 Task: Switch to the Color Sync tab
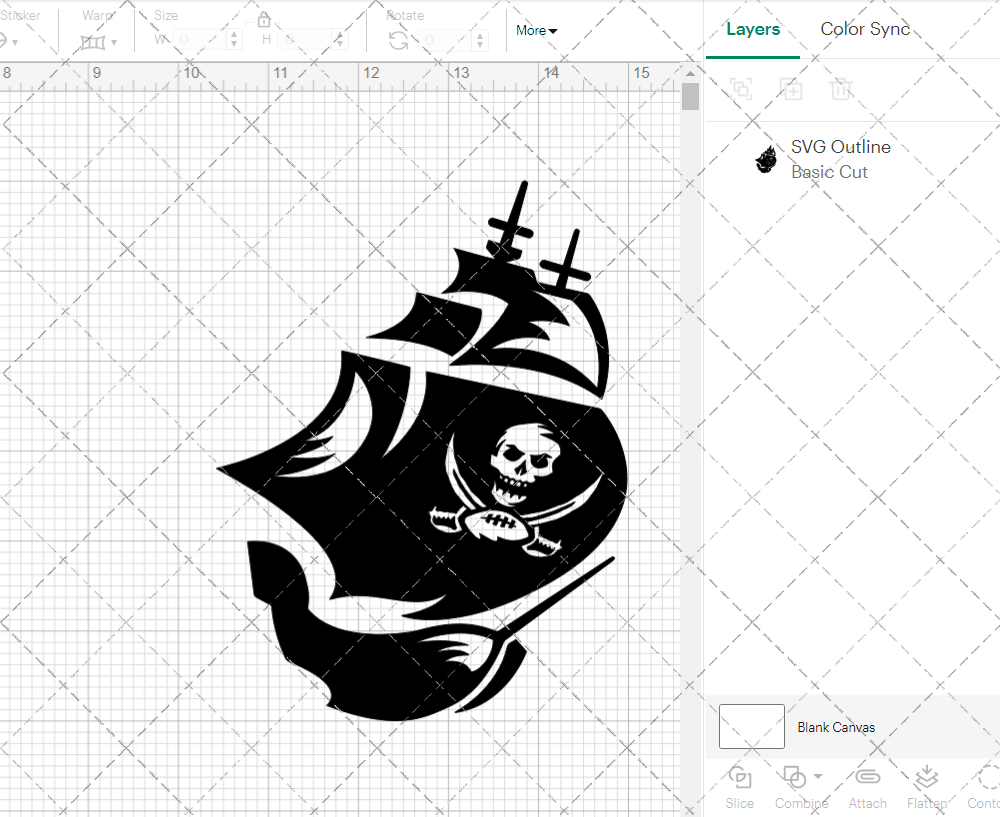(x=865, y=29)
